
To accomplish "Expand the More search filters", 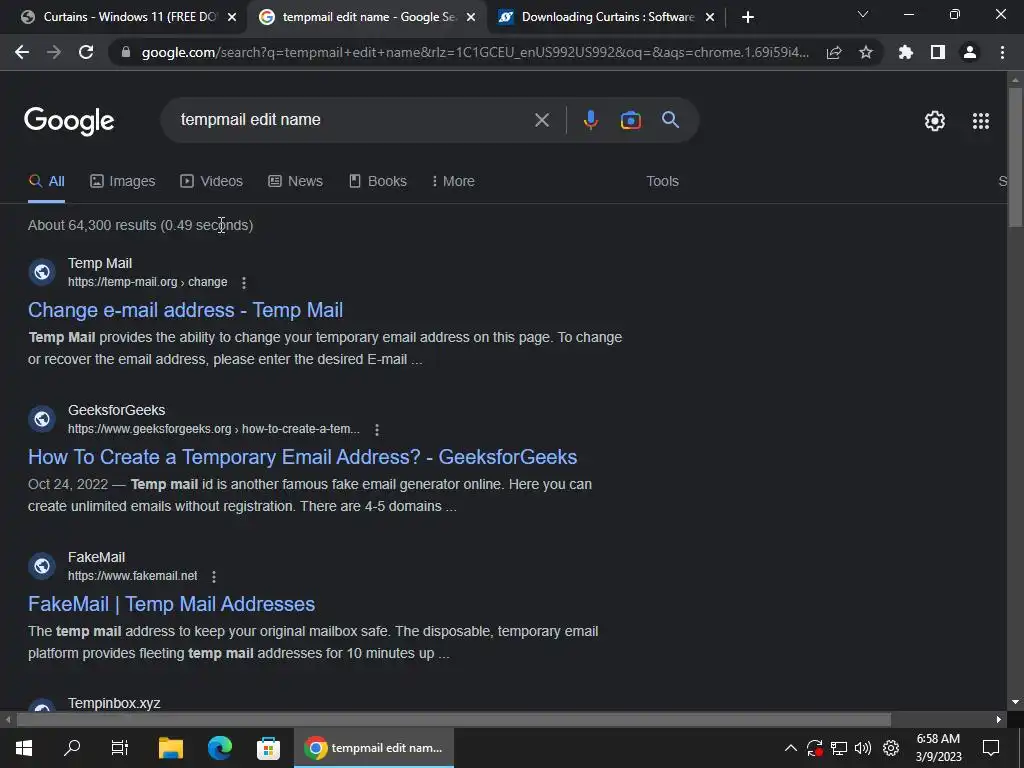I will pyautogui.click(x=453, y=182).
